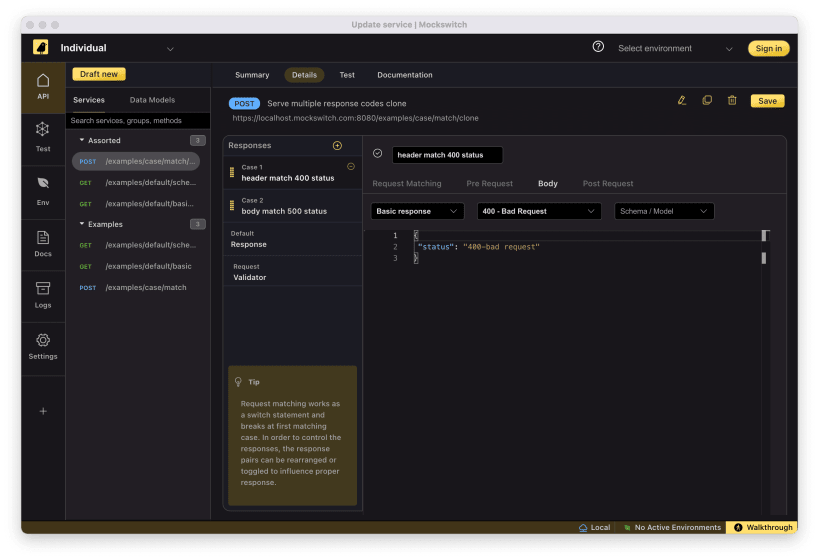Open the Select environment dropdown
This screenshot has height=560, width=819.
[675, 48]
